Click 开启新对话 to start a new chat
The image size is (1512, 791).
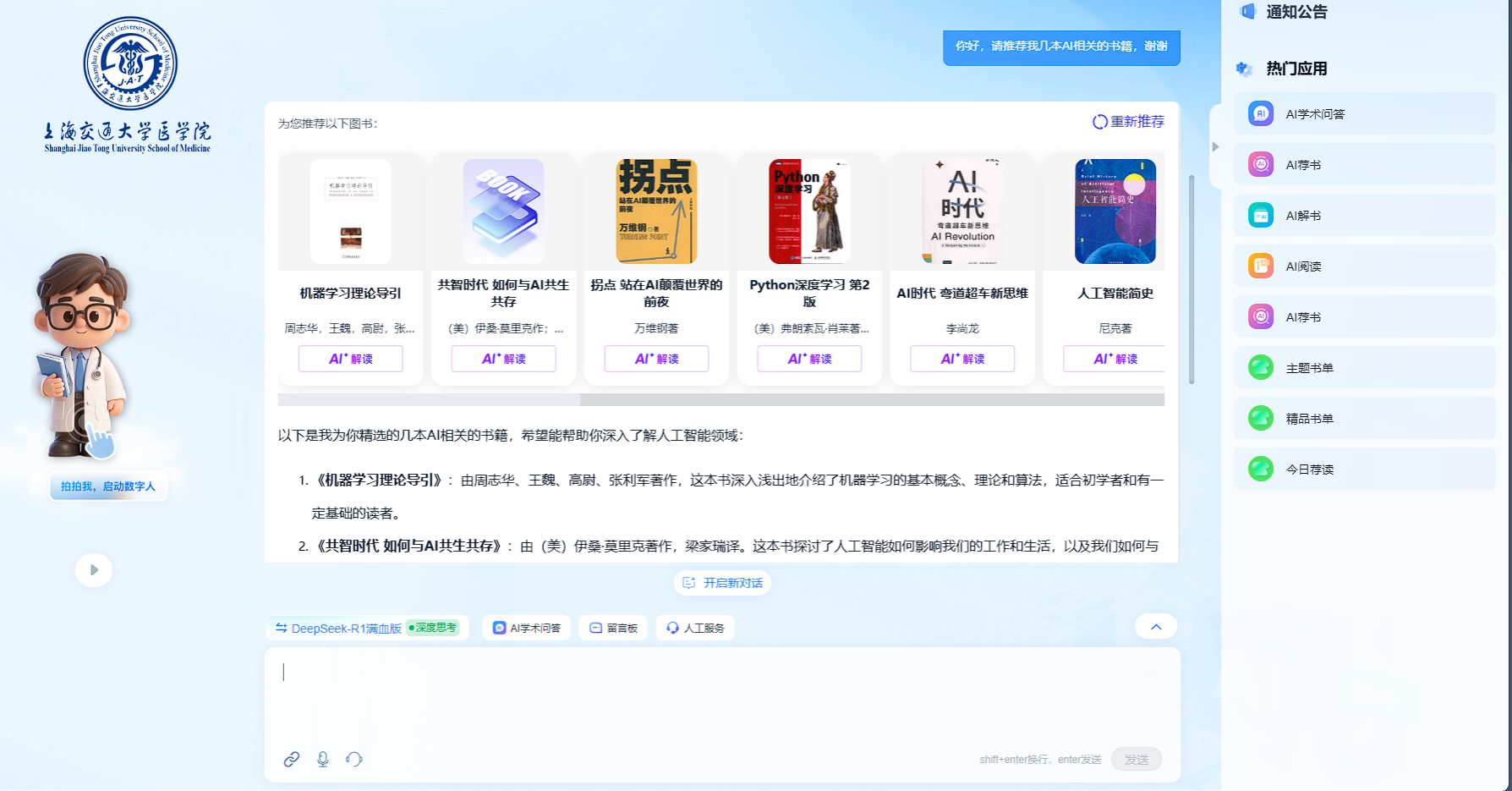click(723, 583)
